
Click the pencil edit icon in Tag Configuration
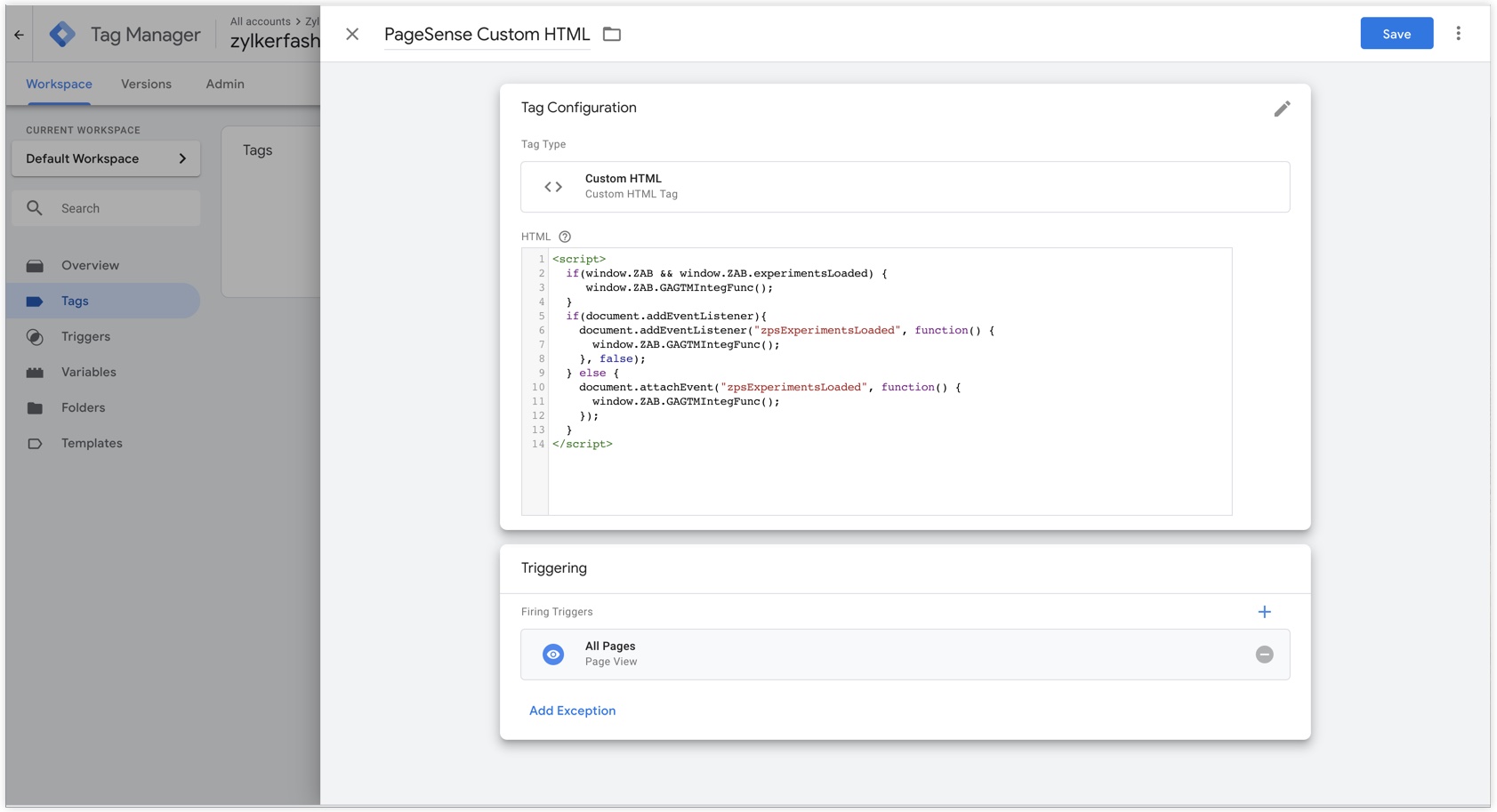click(x=1281, y=109)
